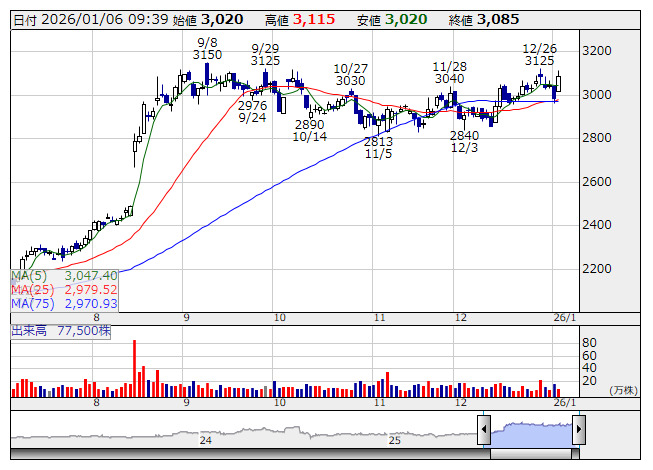653x470 pixels.
Task: Click the 2890 10/14 low label
Action: (x=309, y=131)
